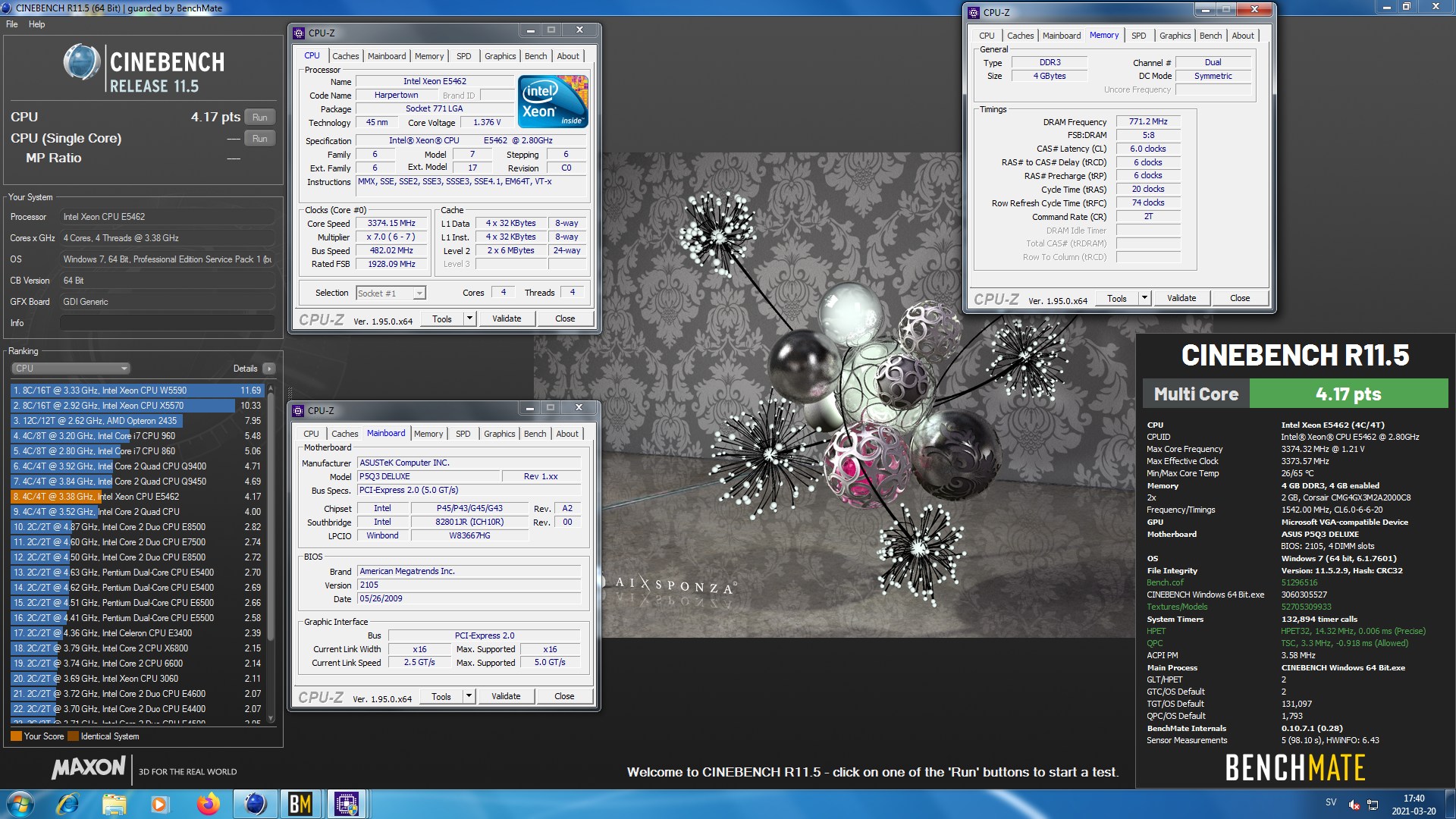Run the CPU benchmark test

[259, 118]
